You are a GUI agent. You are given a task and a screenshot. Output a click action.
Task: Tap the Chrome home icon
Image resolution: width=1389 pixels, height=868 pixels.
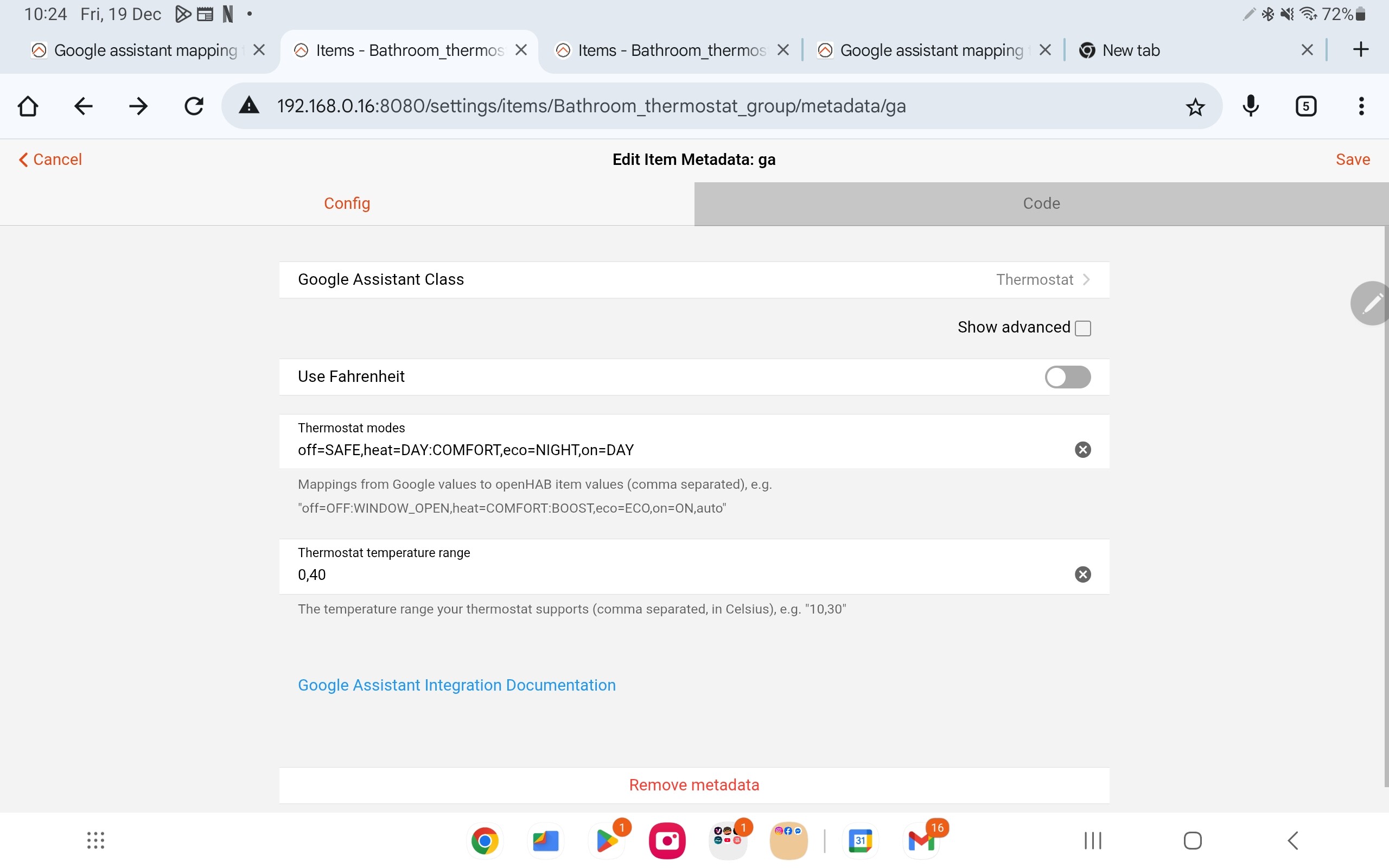click(x=28, y=106)
